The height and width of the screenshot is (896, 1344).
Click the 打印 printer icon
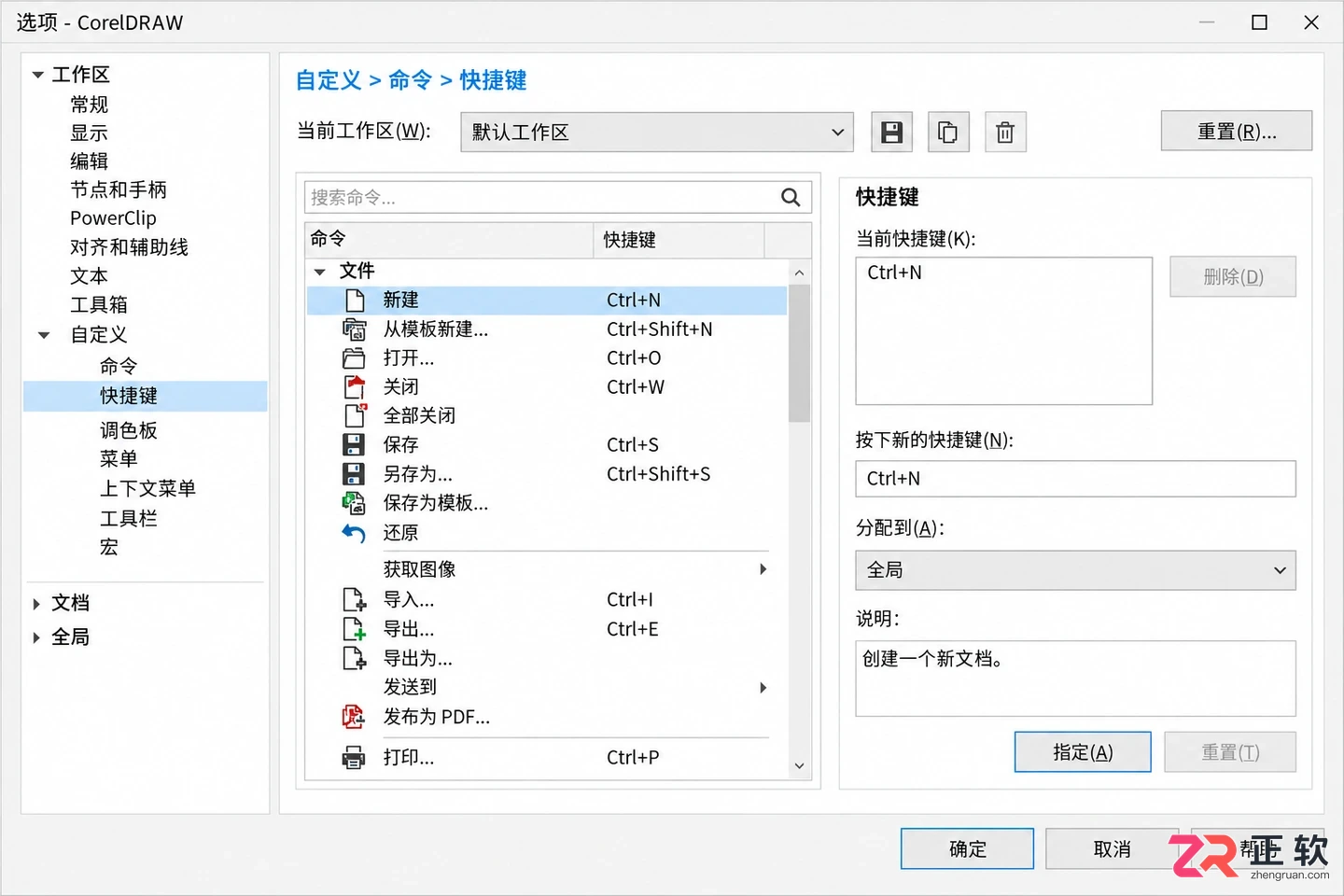click(354, 757)
